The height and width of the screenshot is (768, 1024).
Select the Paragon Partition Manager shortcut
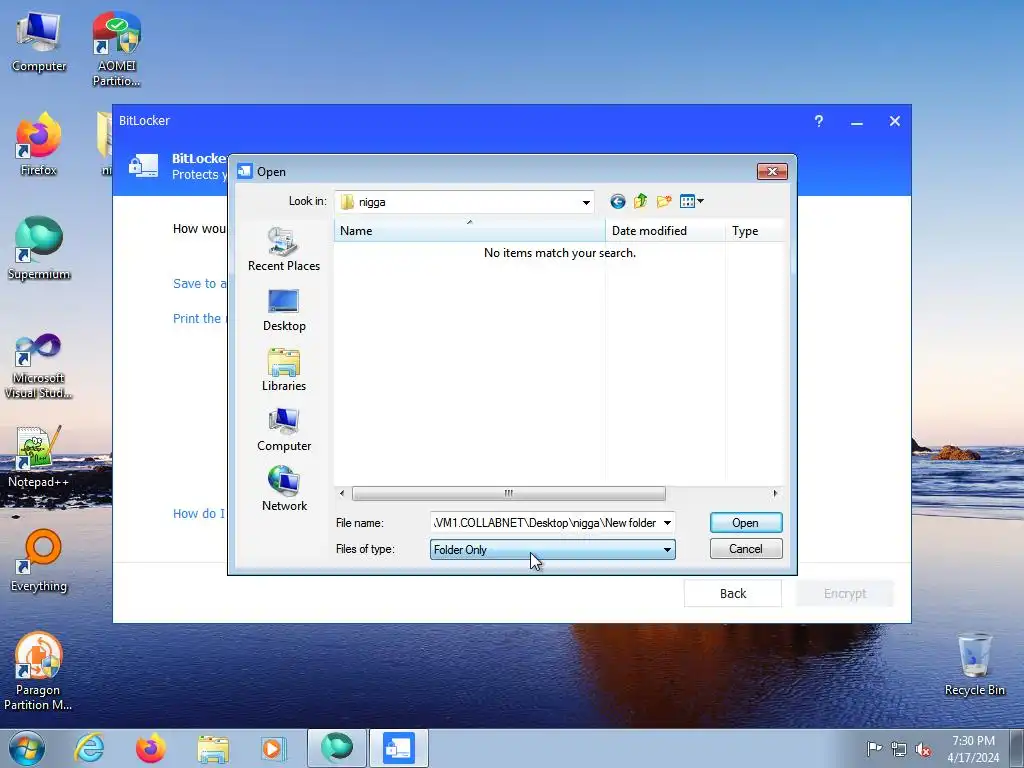click(38, 671)
